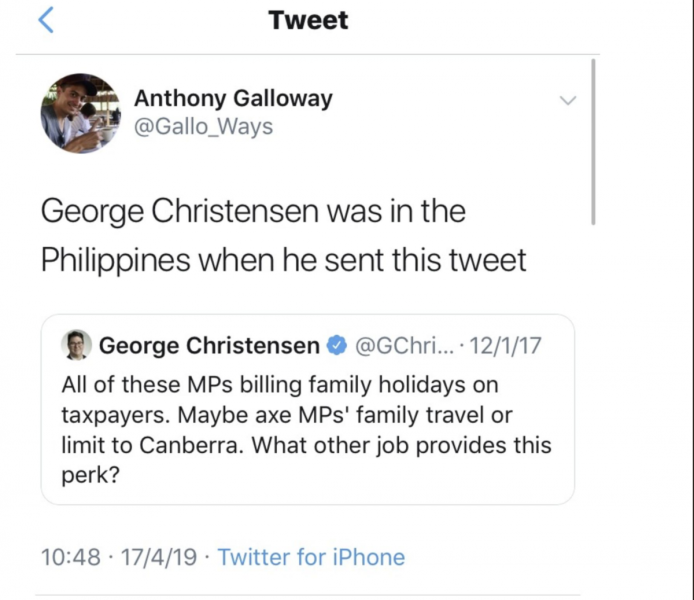Open the Twitter for iPhone source link

pyautogui.click(x=311, y=557)
